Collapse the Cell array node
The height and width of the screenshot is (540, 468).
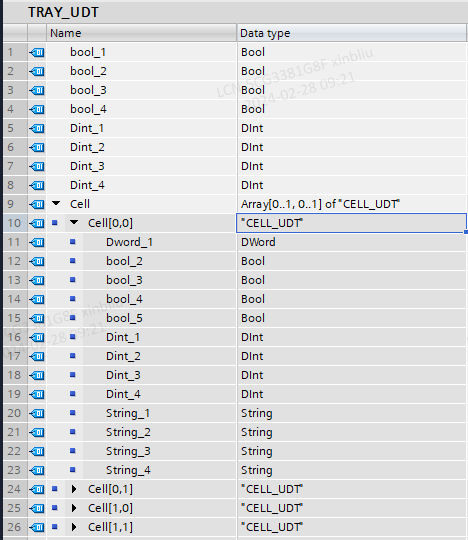point(56,204)
